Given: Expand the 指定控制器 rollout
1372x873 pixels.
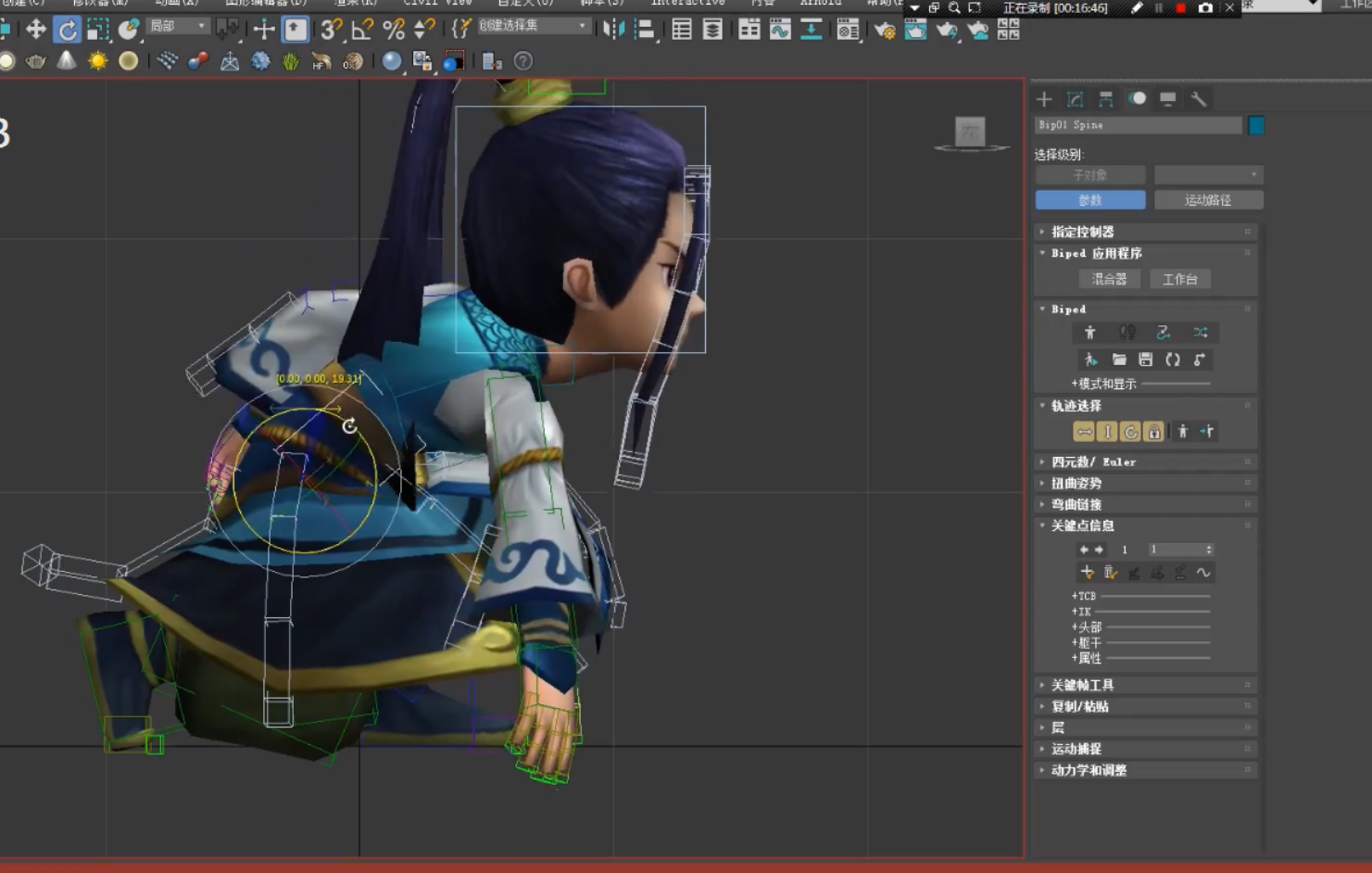Looking at the screenshot, I should pos(1145,232).
